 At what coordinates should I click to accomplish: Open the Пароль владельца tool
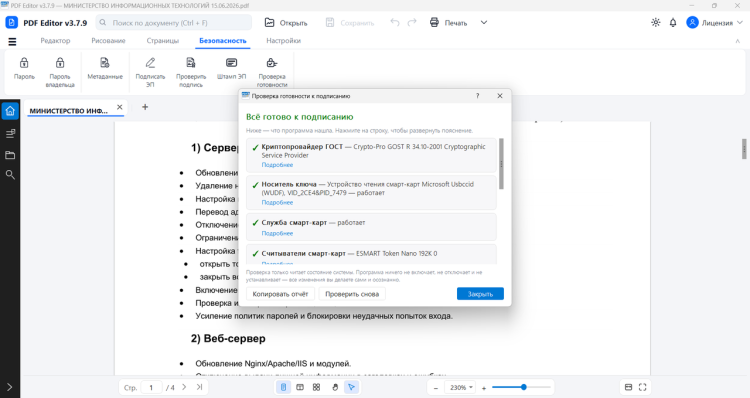click(60, 72)
